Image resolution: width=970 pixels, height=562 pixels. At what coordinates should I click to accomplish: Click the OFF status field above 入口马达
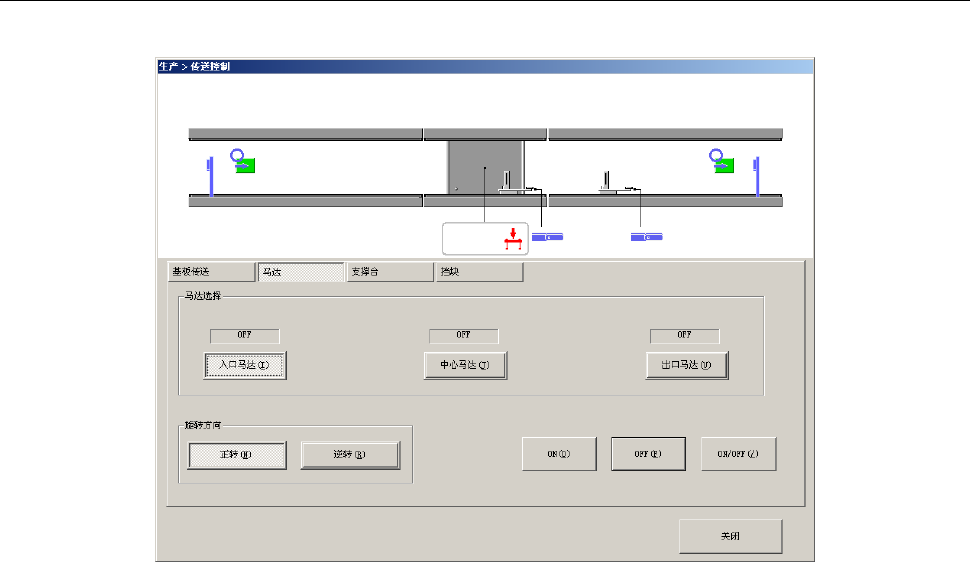point(245,335)
